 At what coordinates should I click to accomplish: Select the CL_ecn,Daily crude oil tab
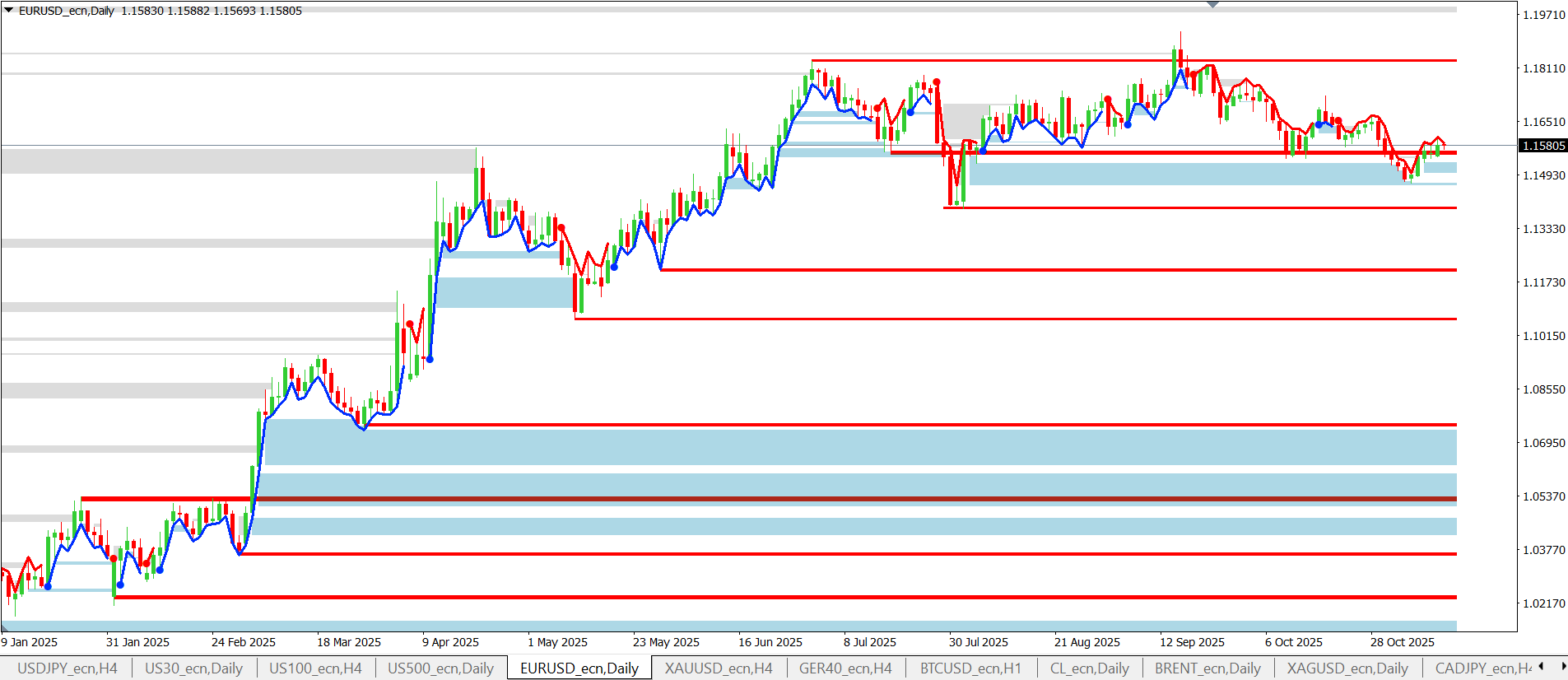coord(1090,668)
